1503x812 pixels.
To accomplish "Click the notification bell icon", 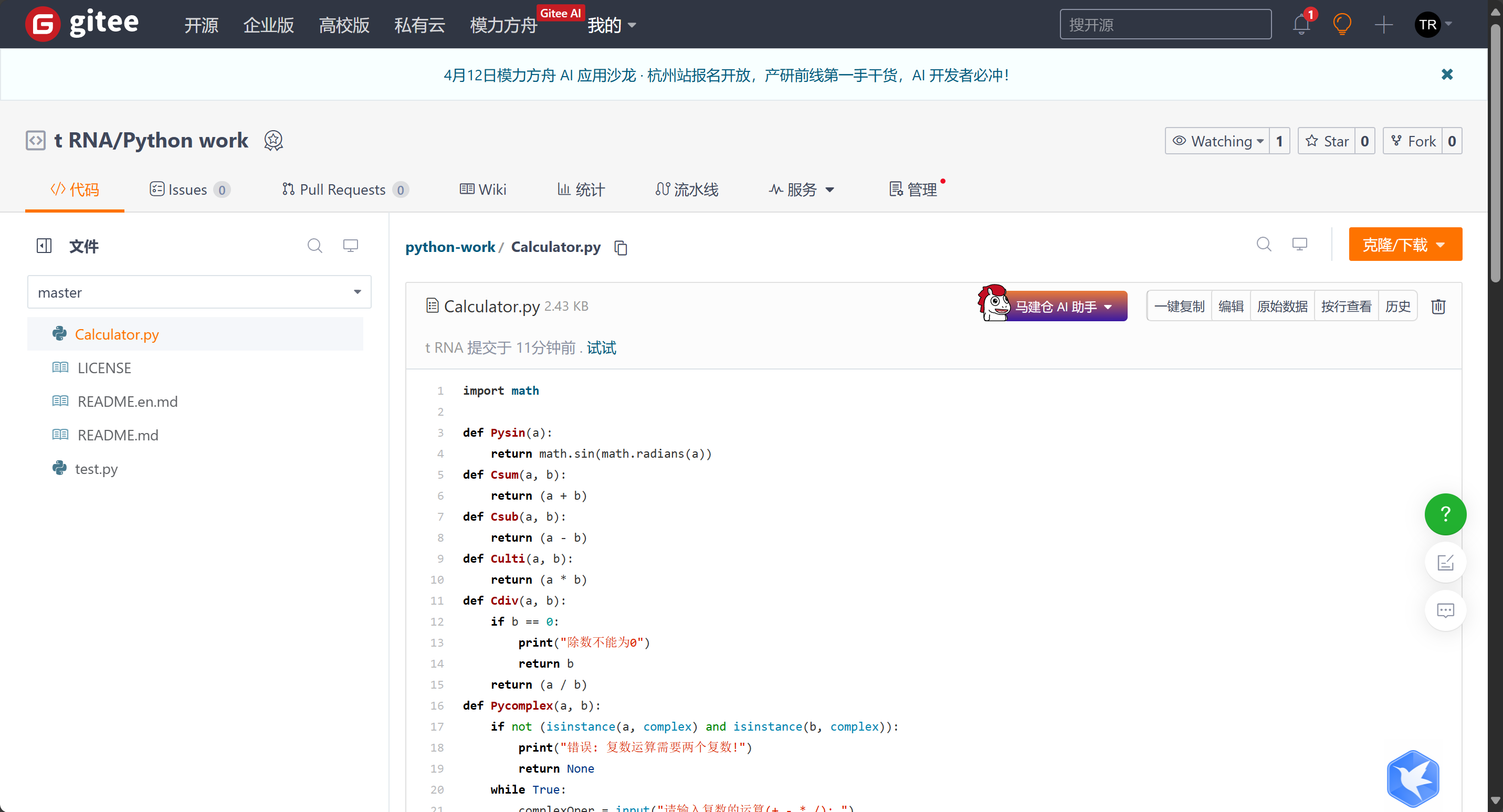I will [1300, 25].
